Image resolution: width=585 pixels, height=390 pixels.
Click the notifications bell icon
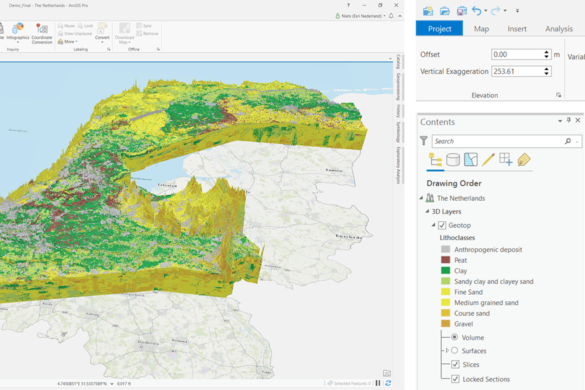click(391, 16)
